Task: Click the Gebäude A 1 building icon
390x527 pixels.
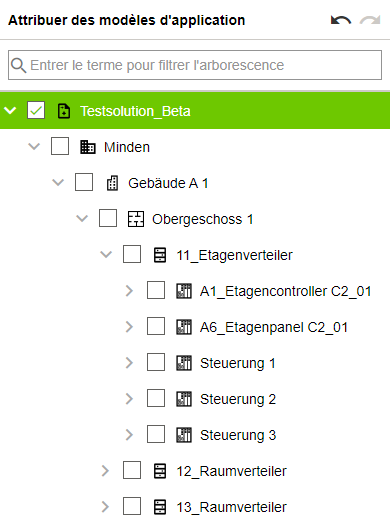Action: click(112, 183)
